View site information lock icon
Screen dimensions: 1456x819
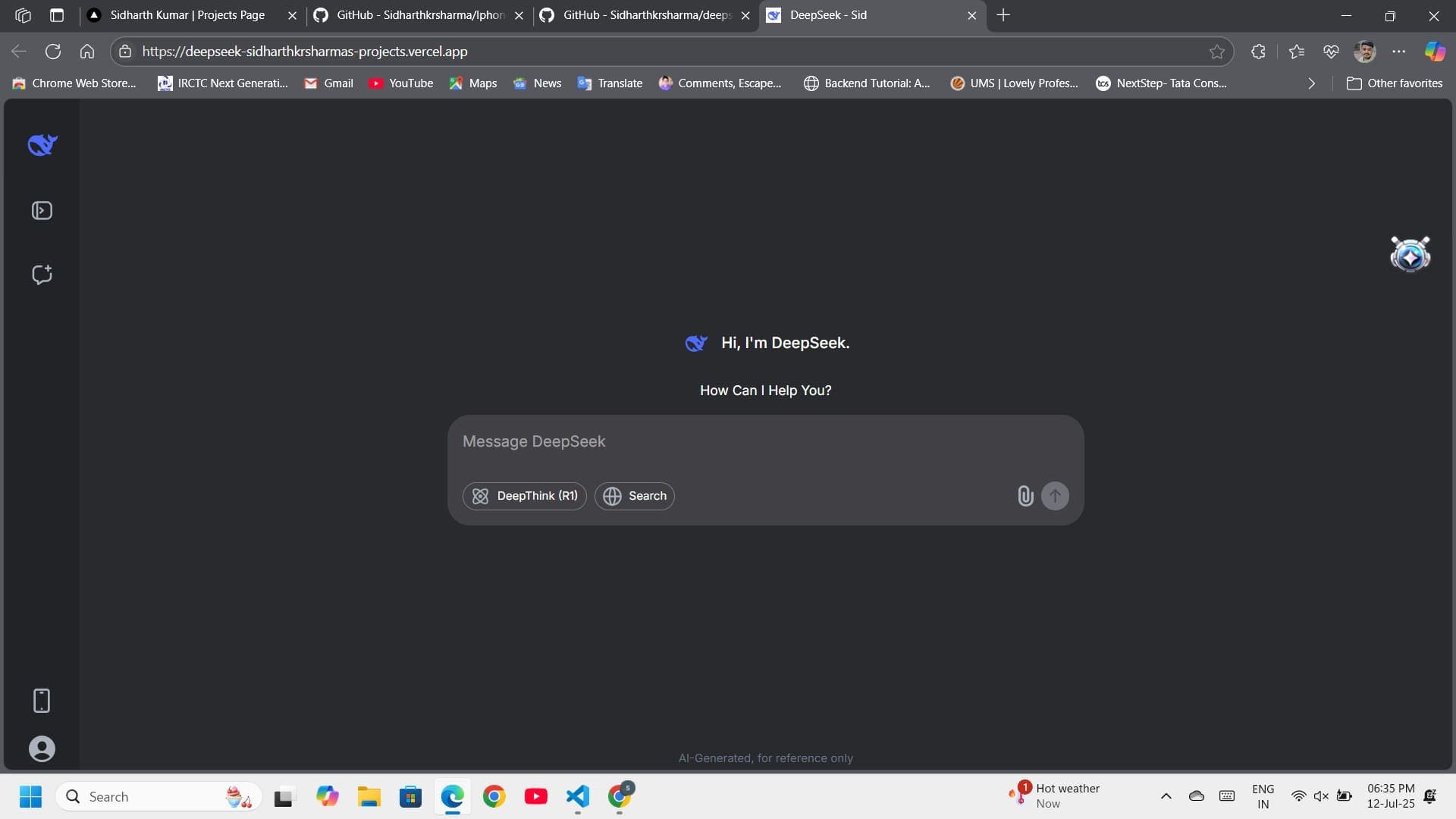[125, 52]
